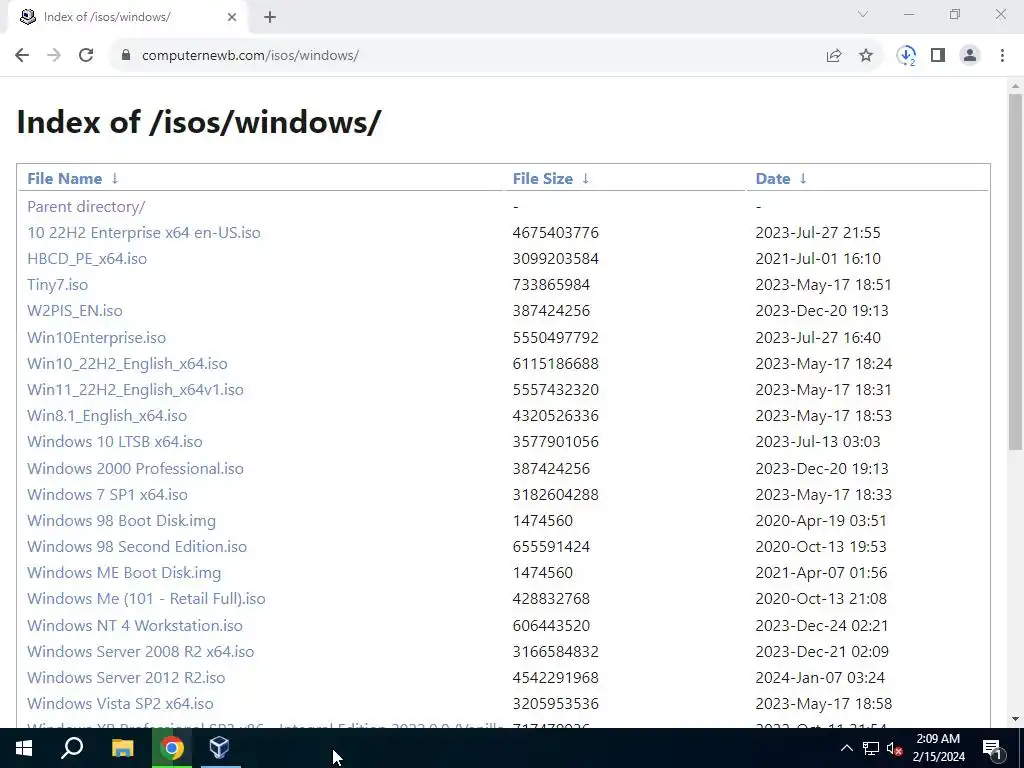Click the forward navigation arrow
1024x768 pixels.
pyautogui.click(x=54, y=56)
